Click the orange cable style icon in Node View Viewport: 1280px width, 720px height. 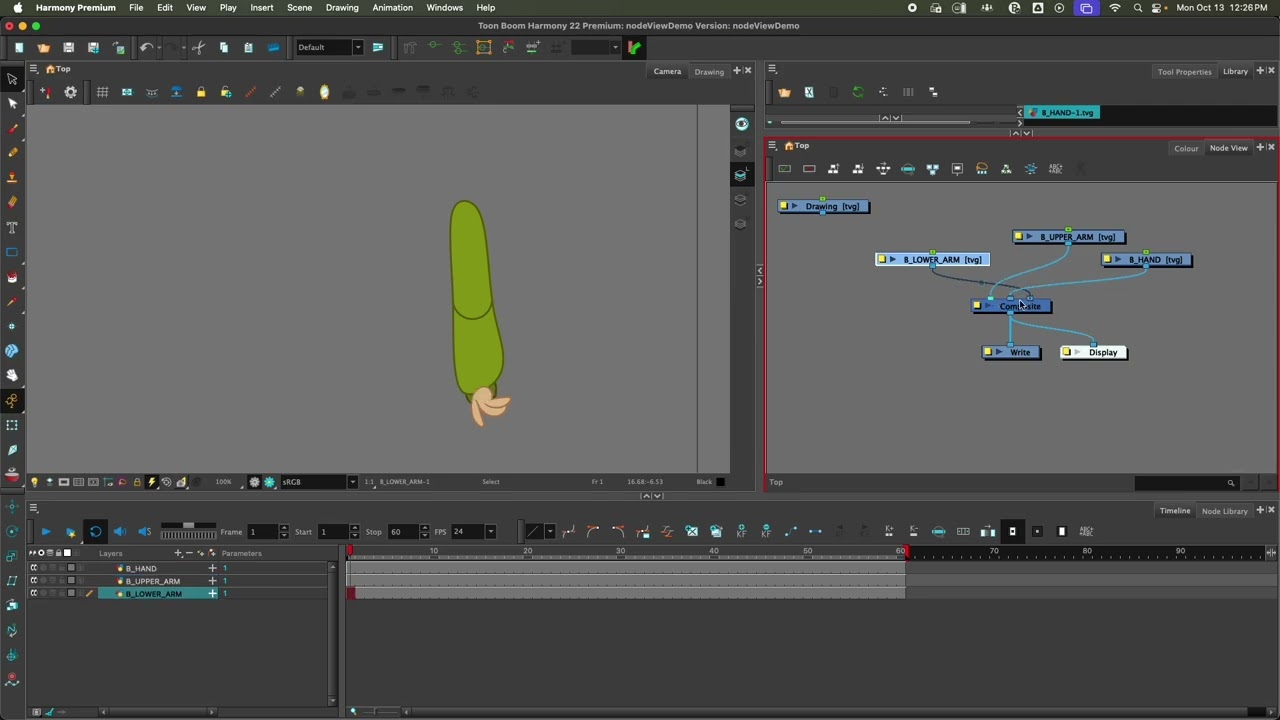click(x=981, y=169)
